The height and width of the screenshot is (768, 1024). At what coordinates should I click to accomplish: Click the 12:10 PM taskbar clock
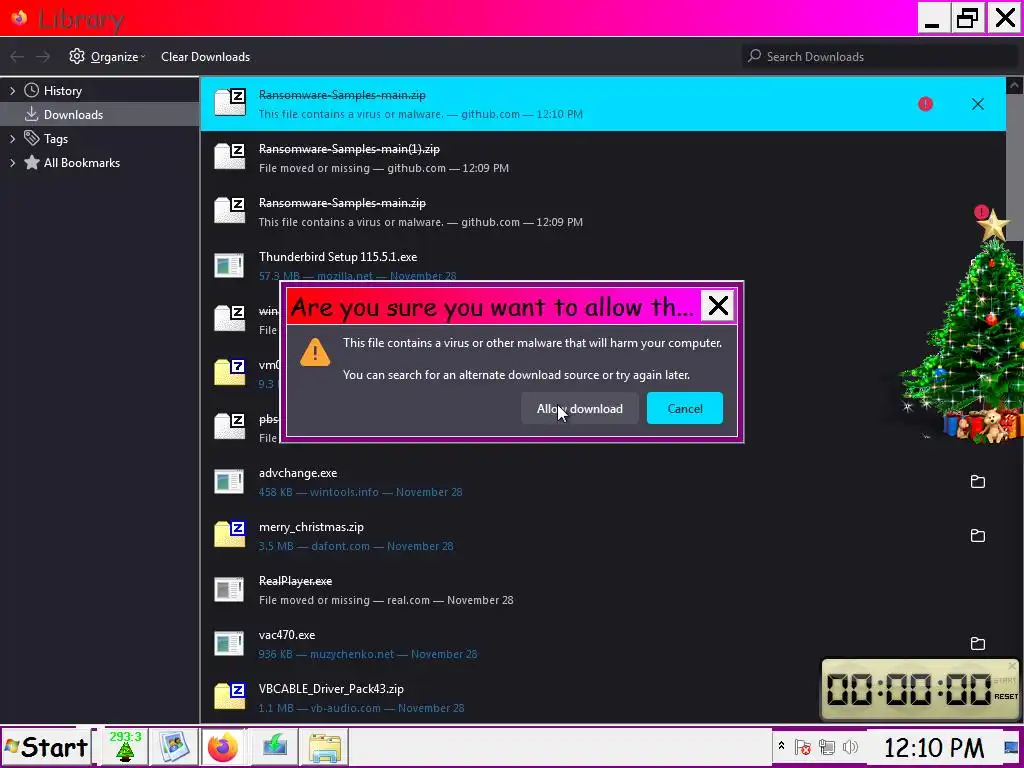(x=934, y=747)
